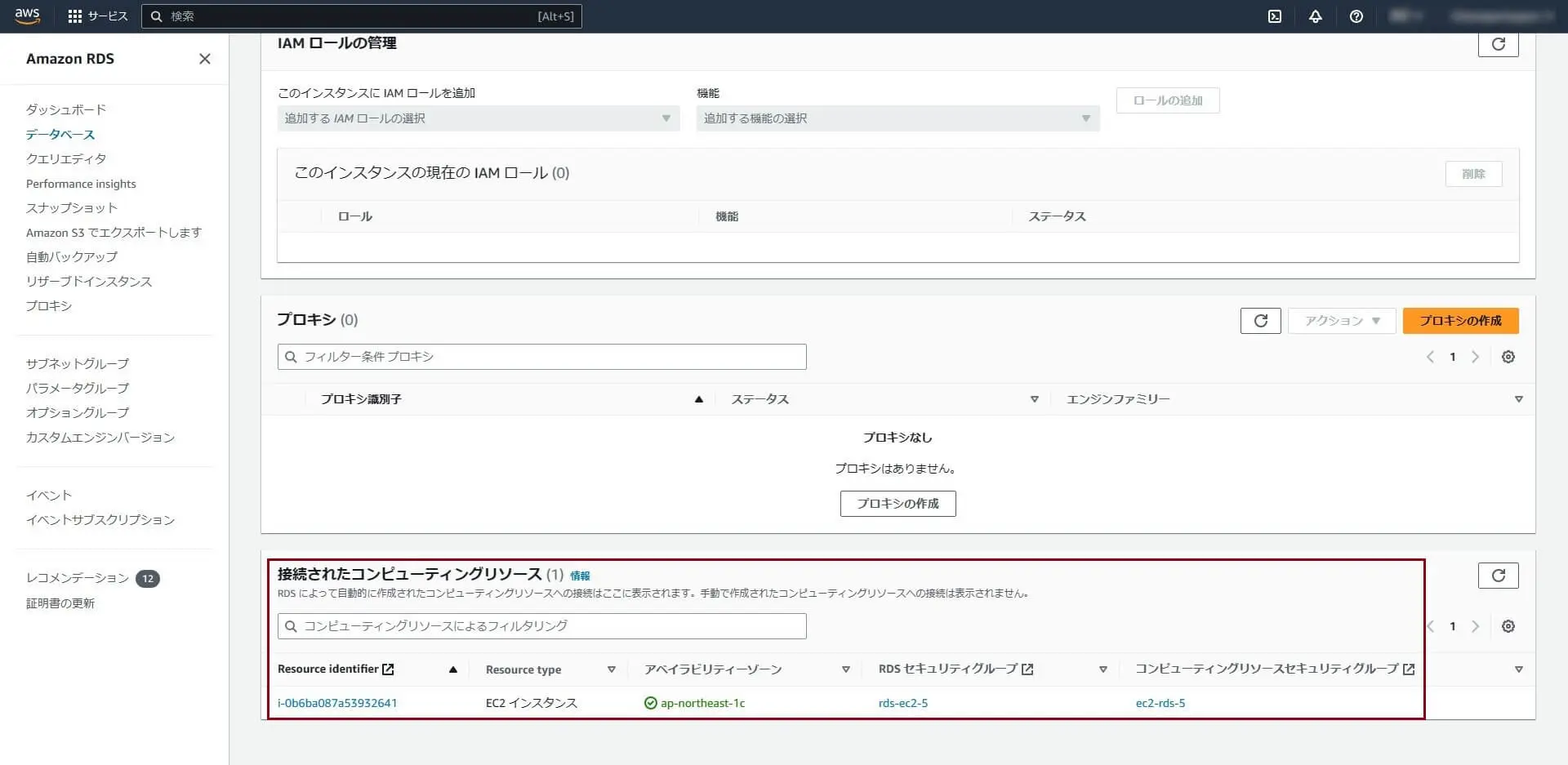Screen dimensions: 1568x765
Task: Open リザーブドインスタンス in the sidebar
Action: (89, 281)
